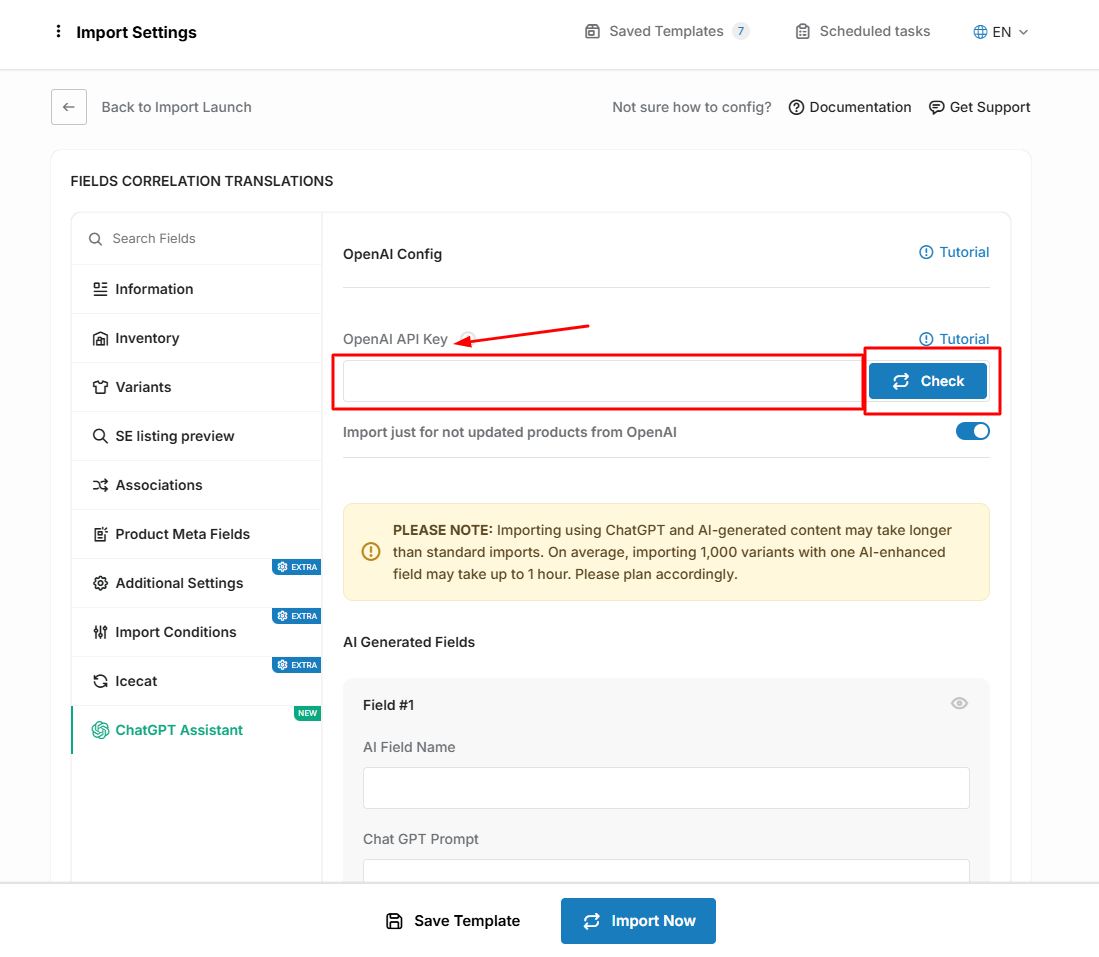1099x957 pixels.
Task: Open Get Support link
Action: click(979, 107)
